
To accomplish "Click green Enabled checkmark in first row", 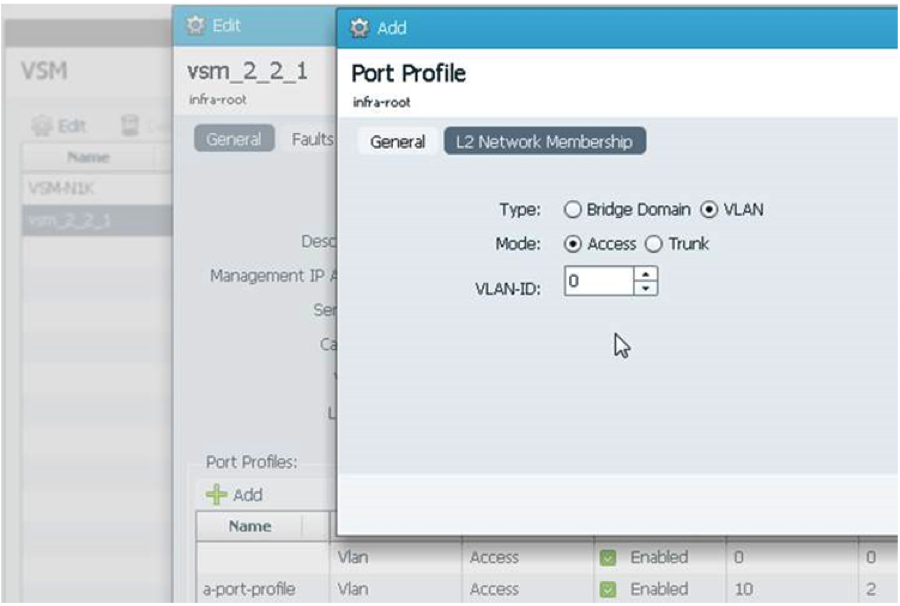I will (x=607, y=557).
